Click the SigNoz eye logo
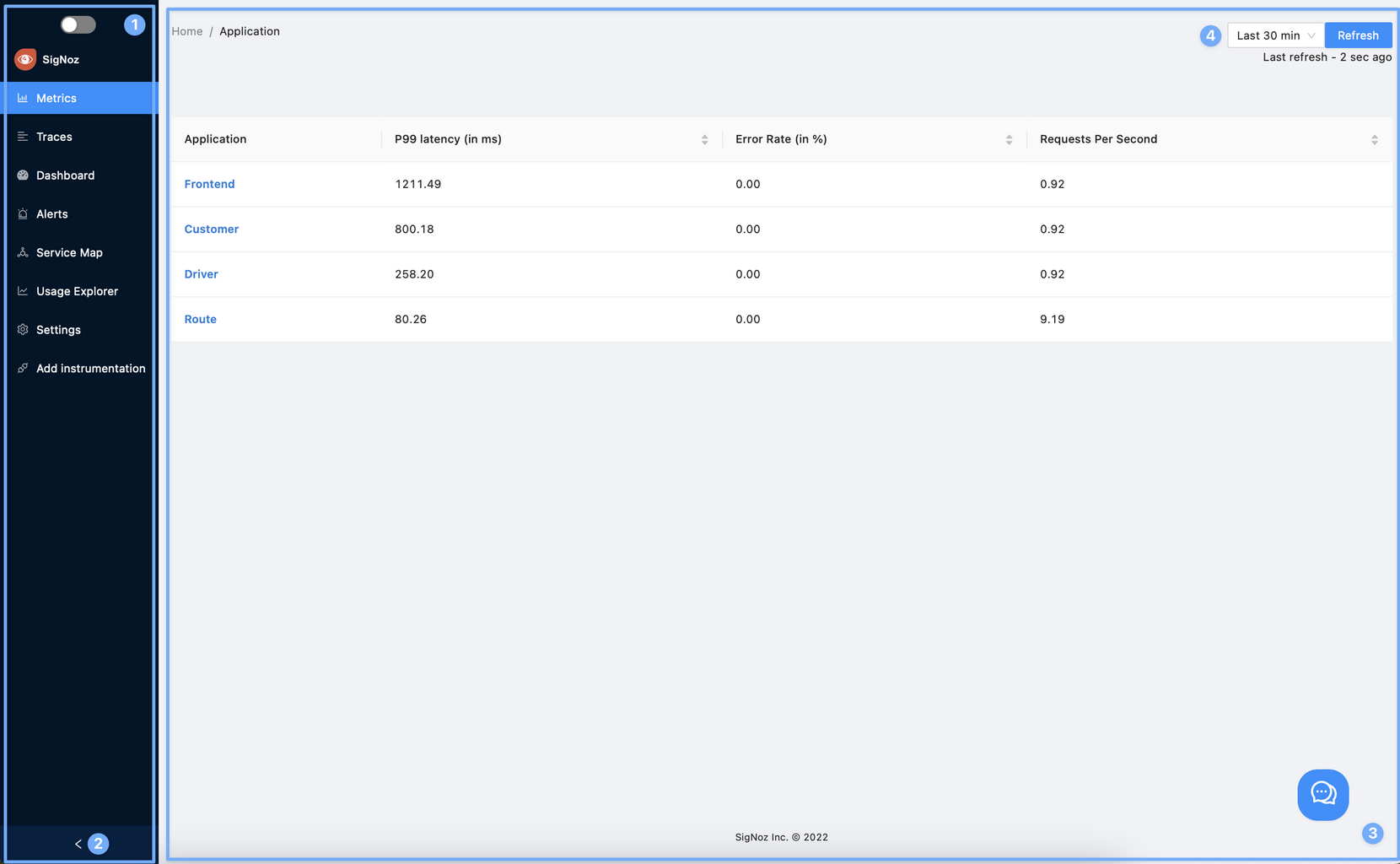Image resolution: width=1400 pixels, height=864 pixels. coord(25,59)
